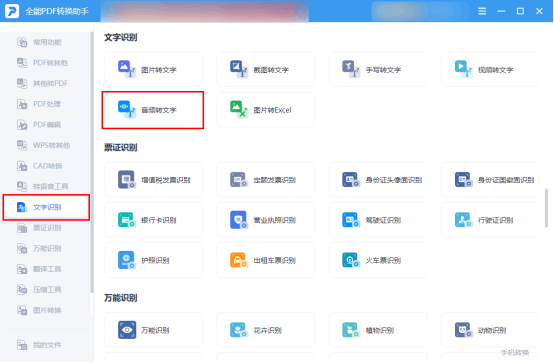Open the PDF处理 sidebar section
This screenshot has height=363, width=554.
pyautogui.click(x=46, y=104)
